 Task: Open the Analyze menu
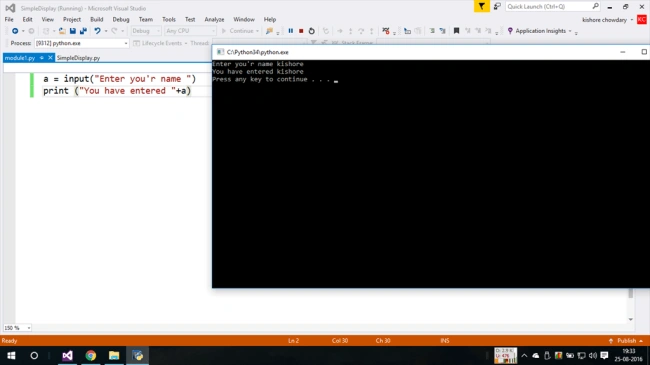coord(214,19)
